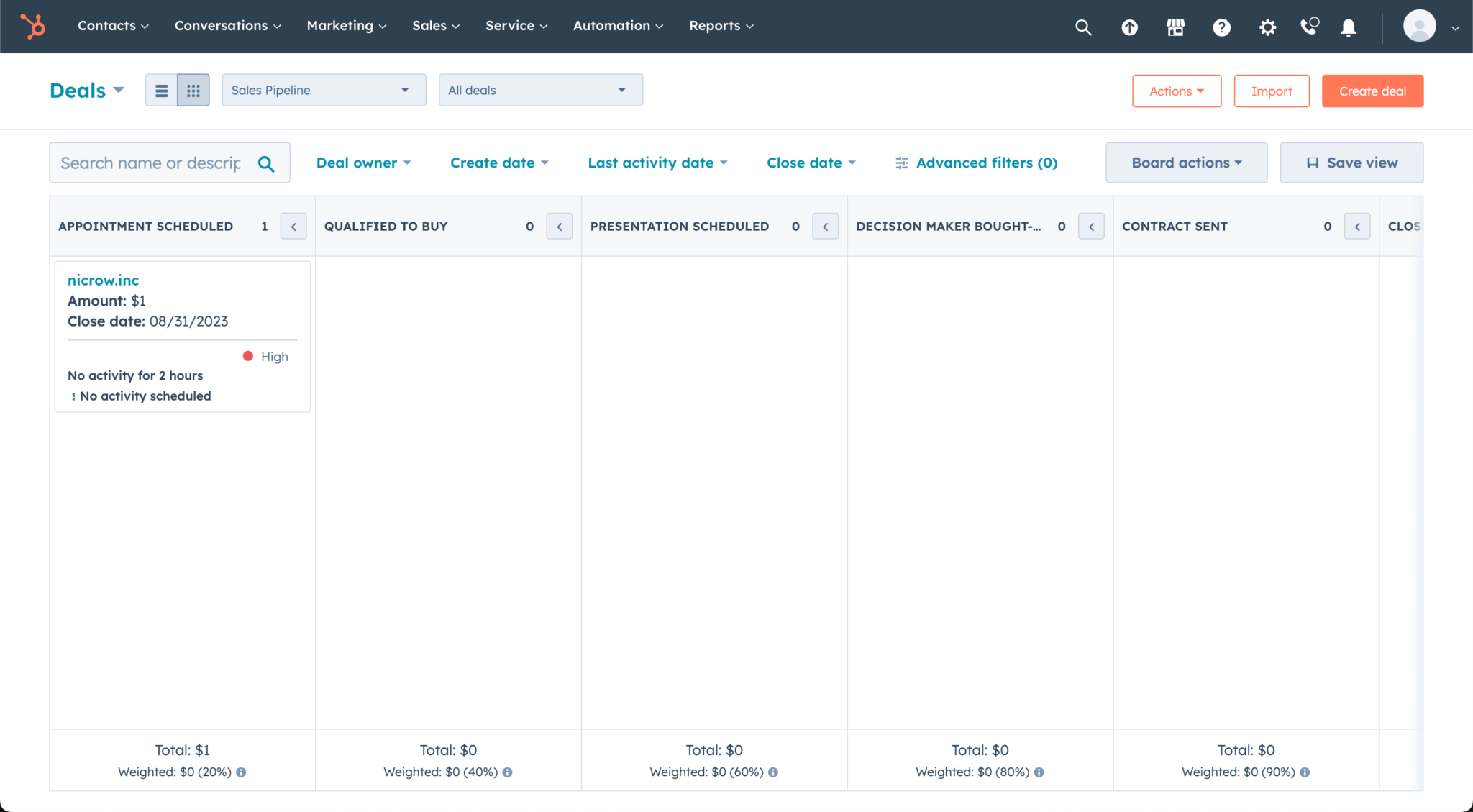This screenshot has height=812, width=1473.
Task: Open the Sales Pipeline dropdown
Action: click(x=323, y=90)
